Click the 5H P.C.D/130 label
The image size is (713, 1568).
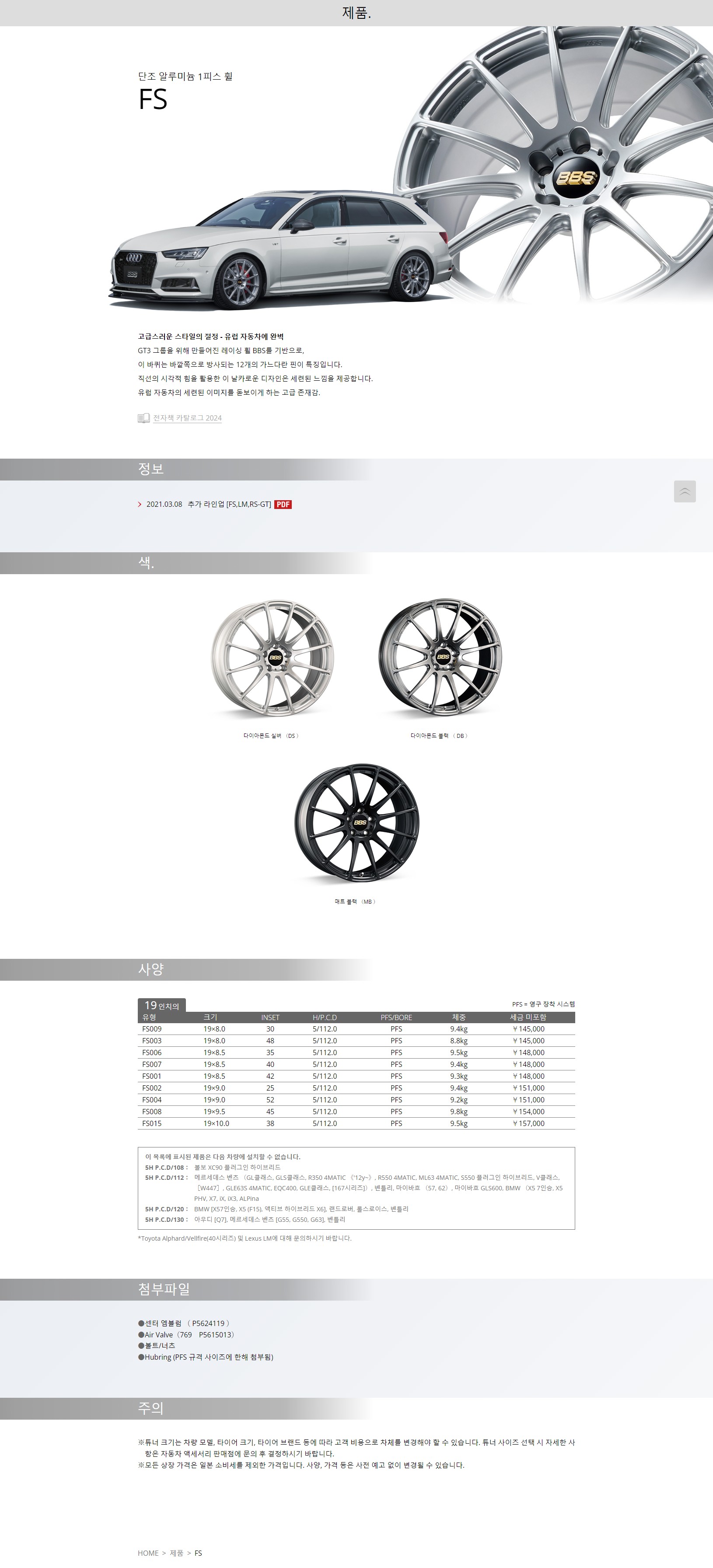(166, 1219)
